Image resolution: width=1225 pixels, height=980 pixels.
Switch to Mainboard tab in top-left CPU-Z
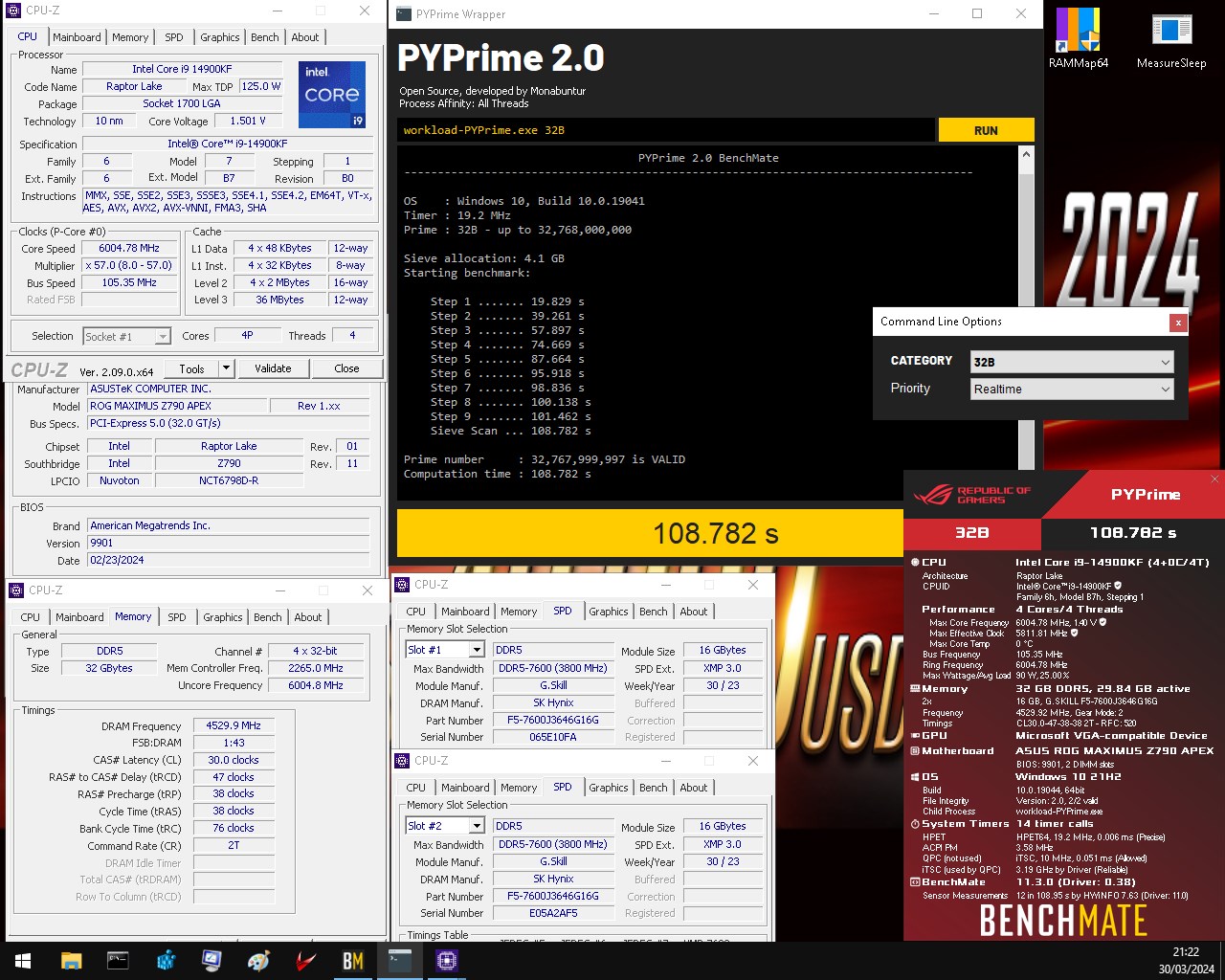click(77, 37)
